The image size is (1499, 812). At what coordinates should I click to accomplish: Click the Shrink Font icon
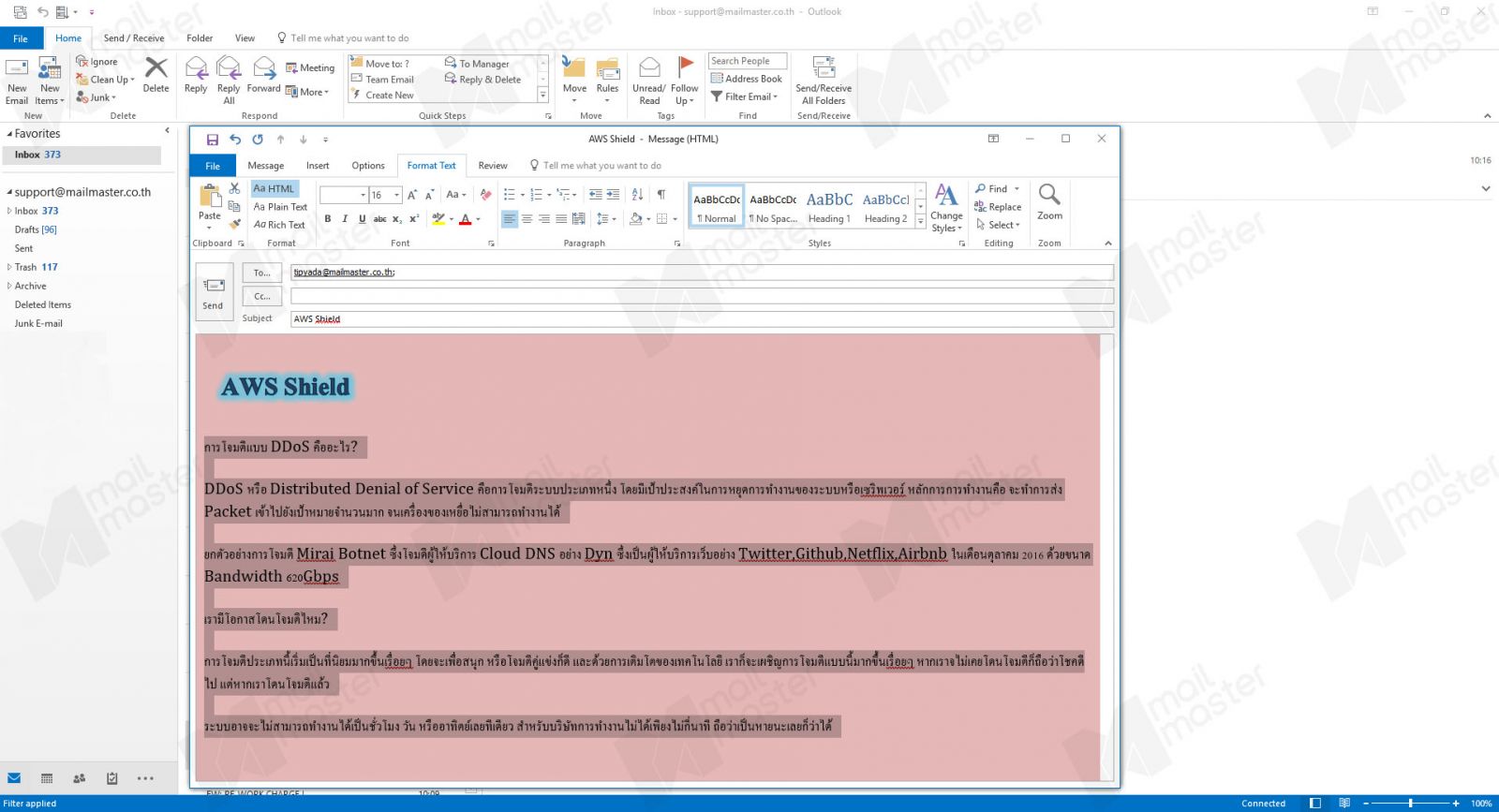429,195
